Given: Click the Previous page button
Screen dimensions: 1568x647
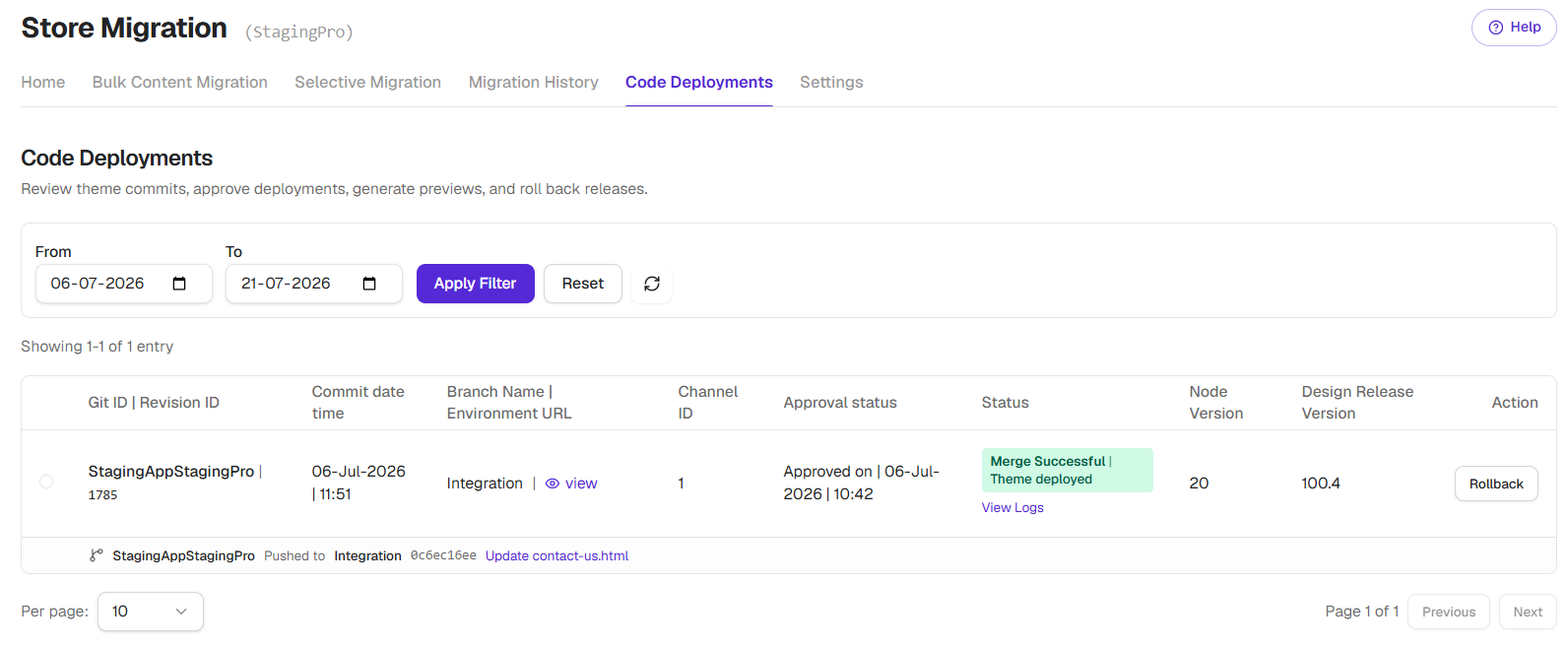Looking at the screenshot, I should pyautogui.click(x=1449, y=612).
